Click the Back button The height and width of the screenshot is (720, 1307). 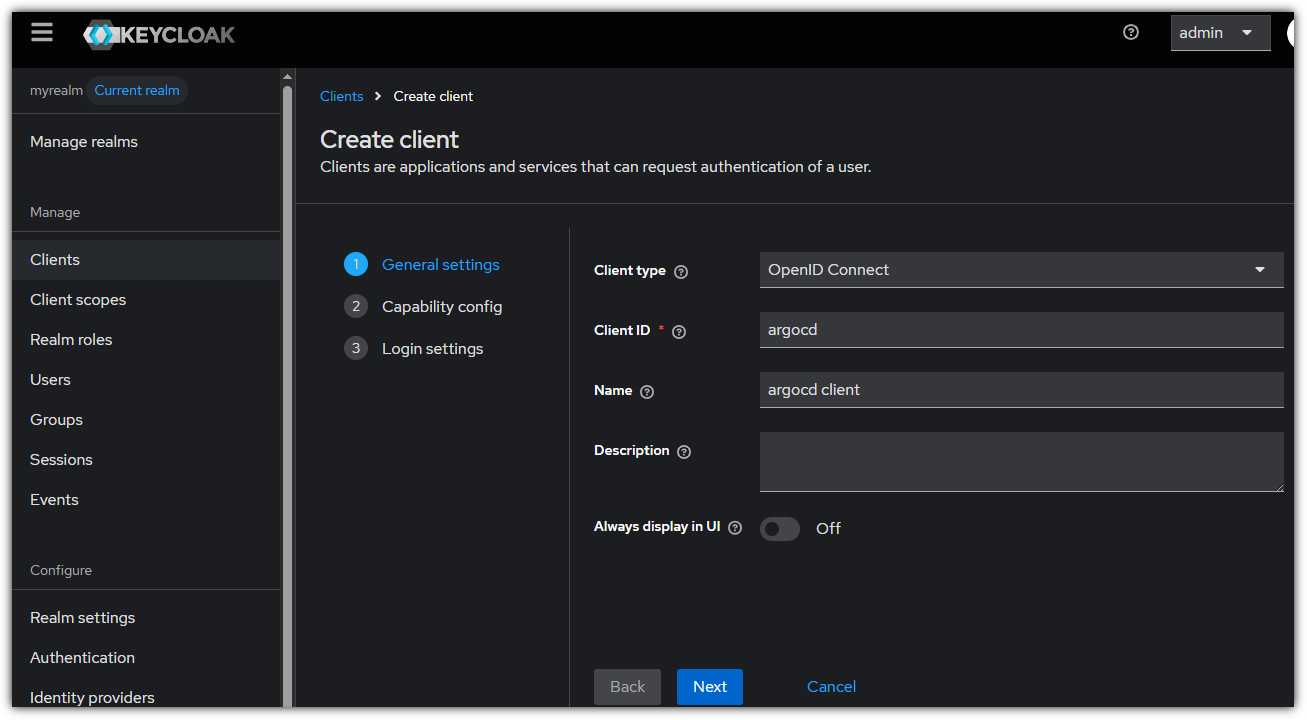(627, 687)
